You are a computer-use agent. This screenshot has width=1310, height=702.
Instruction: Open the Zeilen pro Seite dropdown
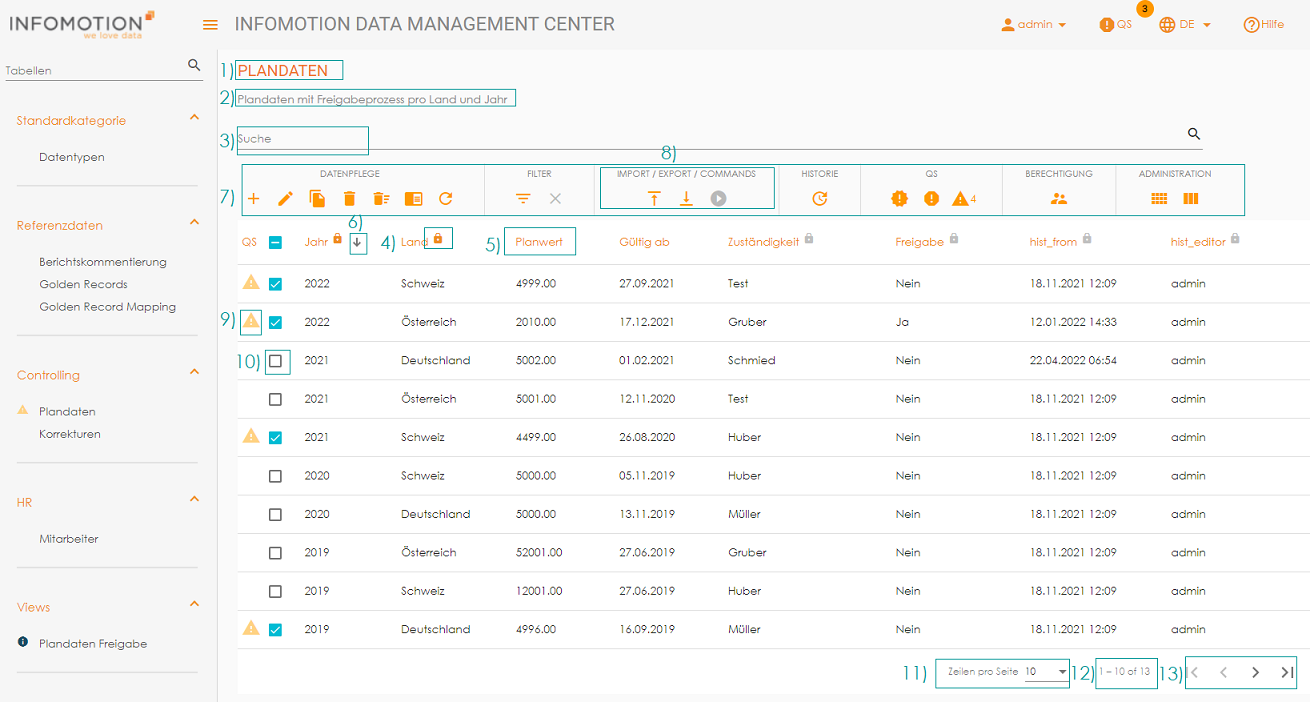click(x=1047, y=673)
